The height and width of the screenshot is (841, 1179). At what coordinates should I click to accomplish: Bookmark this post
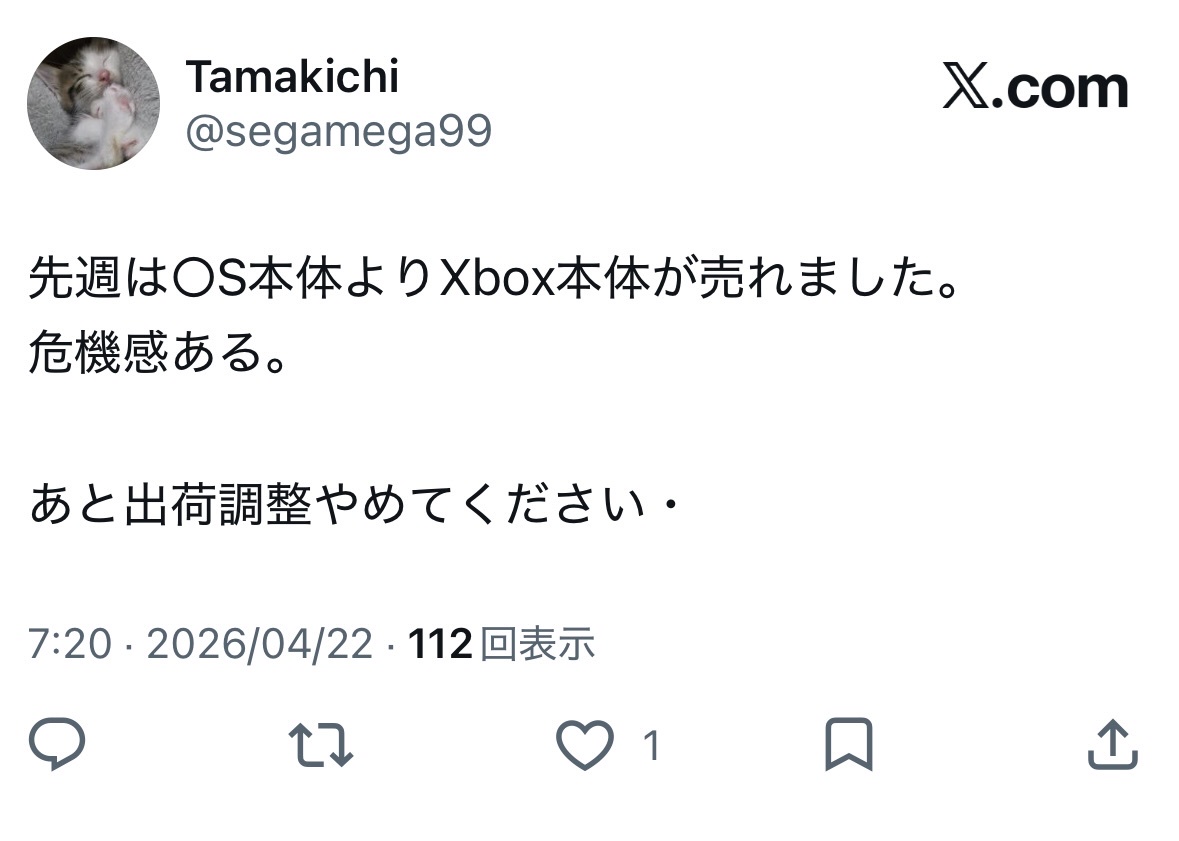point(848,746)
